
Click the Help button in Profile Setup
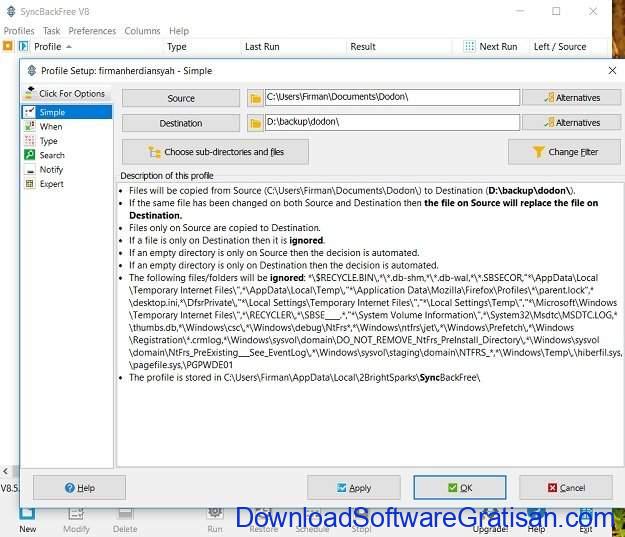point(79,488)
